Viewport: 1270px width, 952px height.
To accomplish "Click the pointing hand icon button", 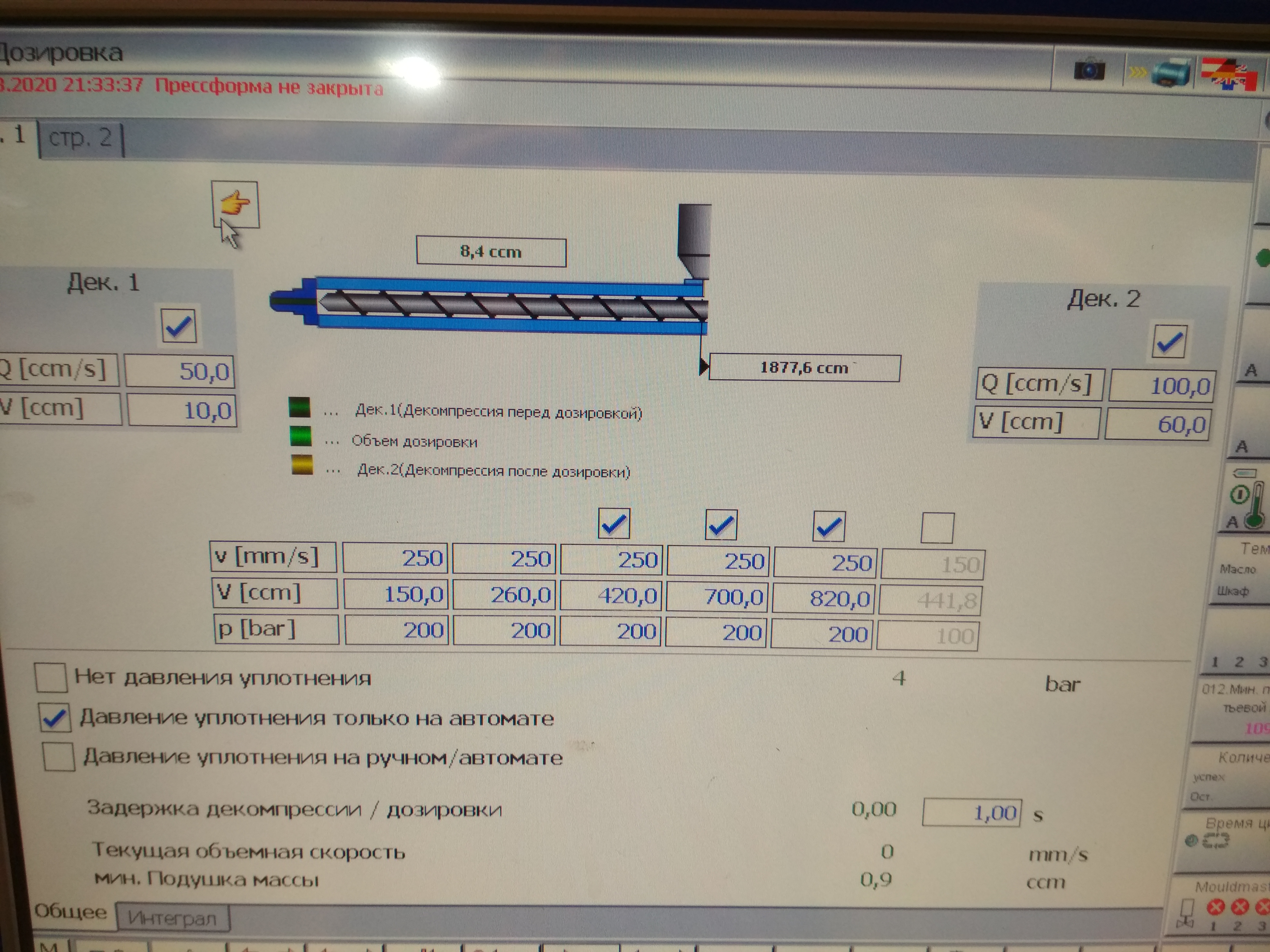I will coord(235,204).
